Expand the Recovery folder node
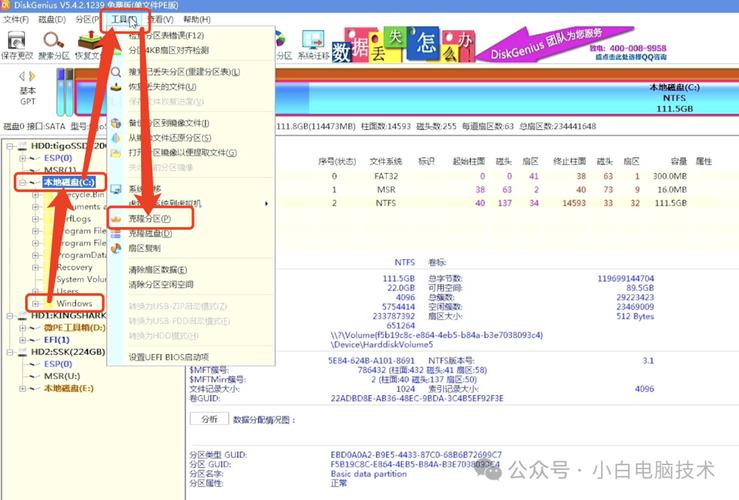 [x=35, y=267]
